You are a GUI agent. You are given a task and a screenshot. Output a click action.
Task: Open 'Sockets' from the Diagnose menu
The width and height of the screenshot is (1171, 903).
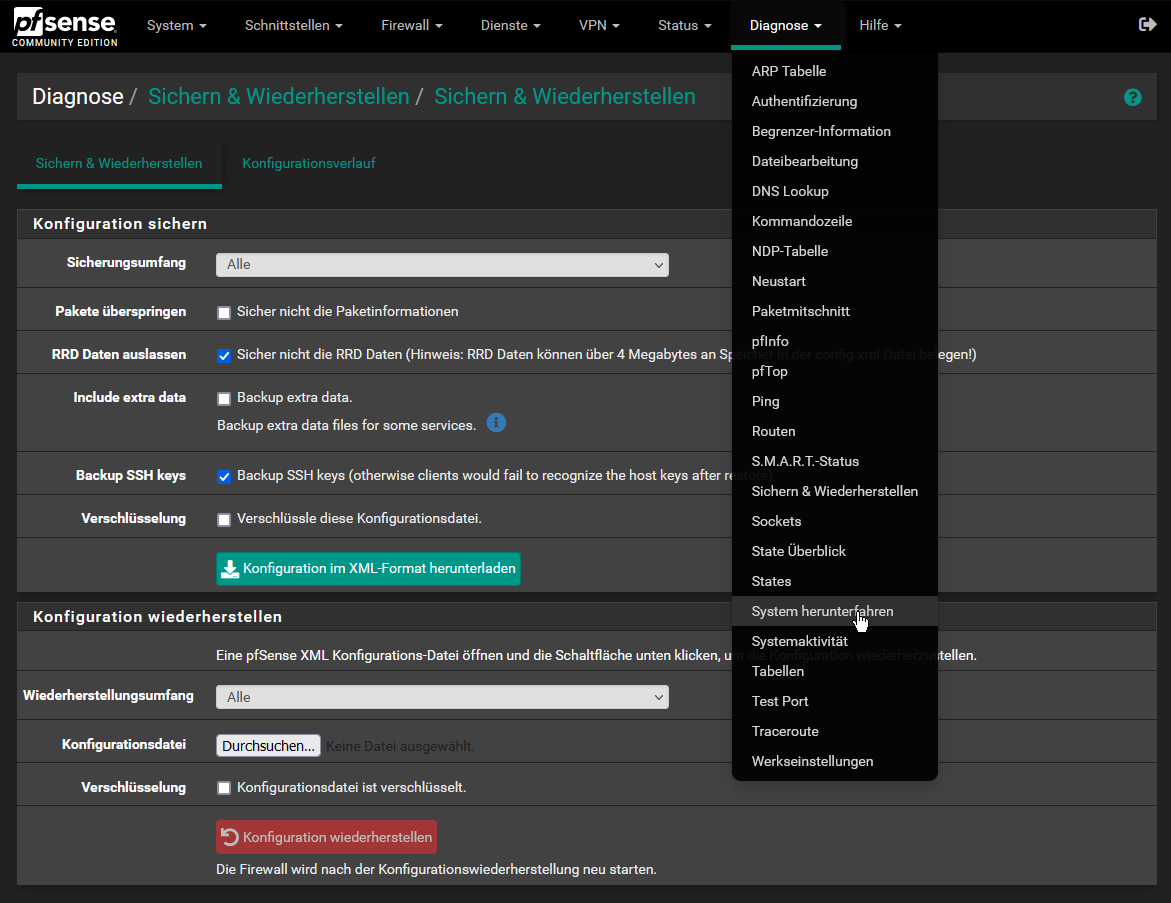tap(834, 521)
